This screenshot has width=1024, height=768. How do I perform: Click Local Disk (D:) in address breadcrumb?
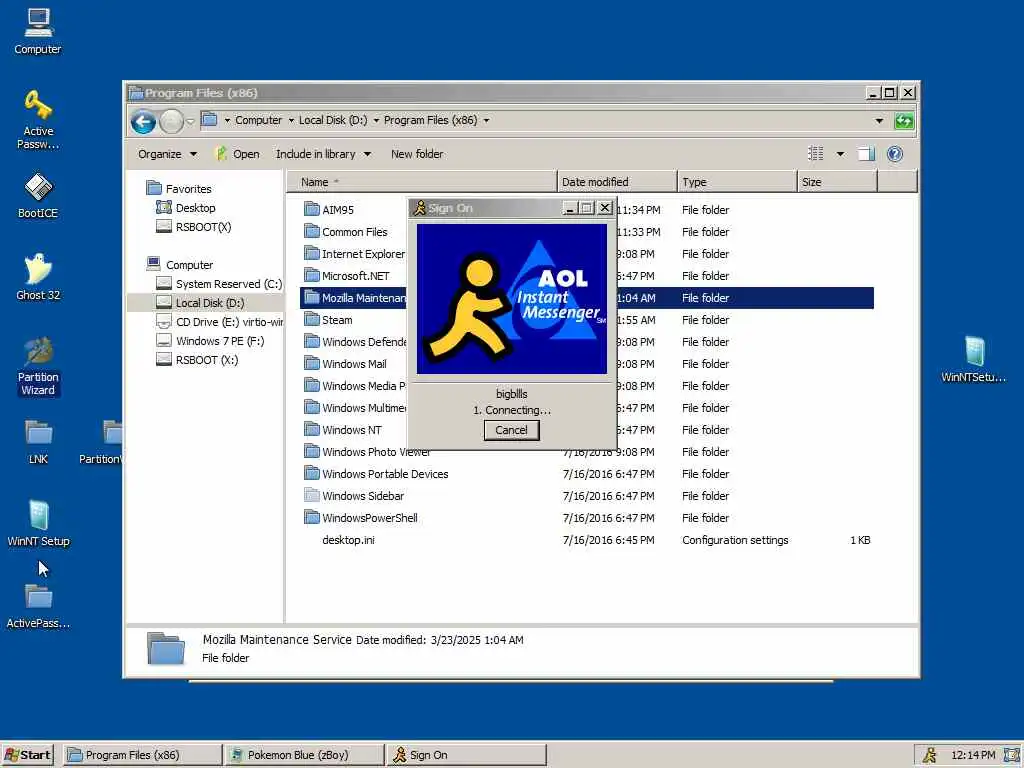333,121
